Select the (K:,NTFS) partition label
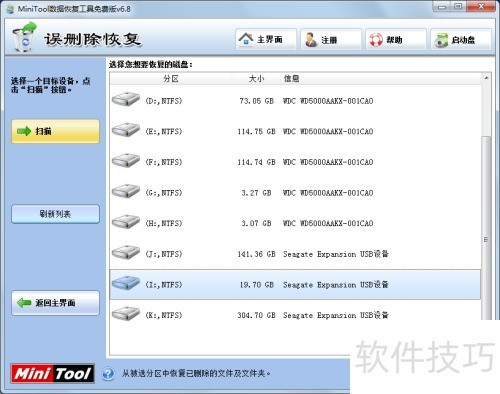 coord(164,315)
